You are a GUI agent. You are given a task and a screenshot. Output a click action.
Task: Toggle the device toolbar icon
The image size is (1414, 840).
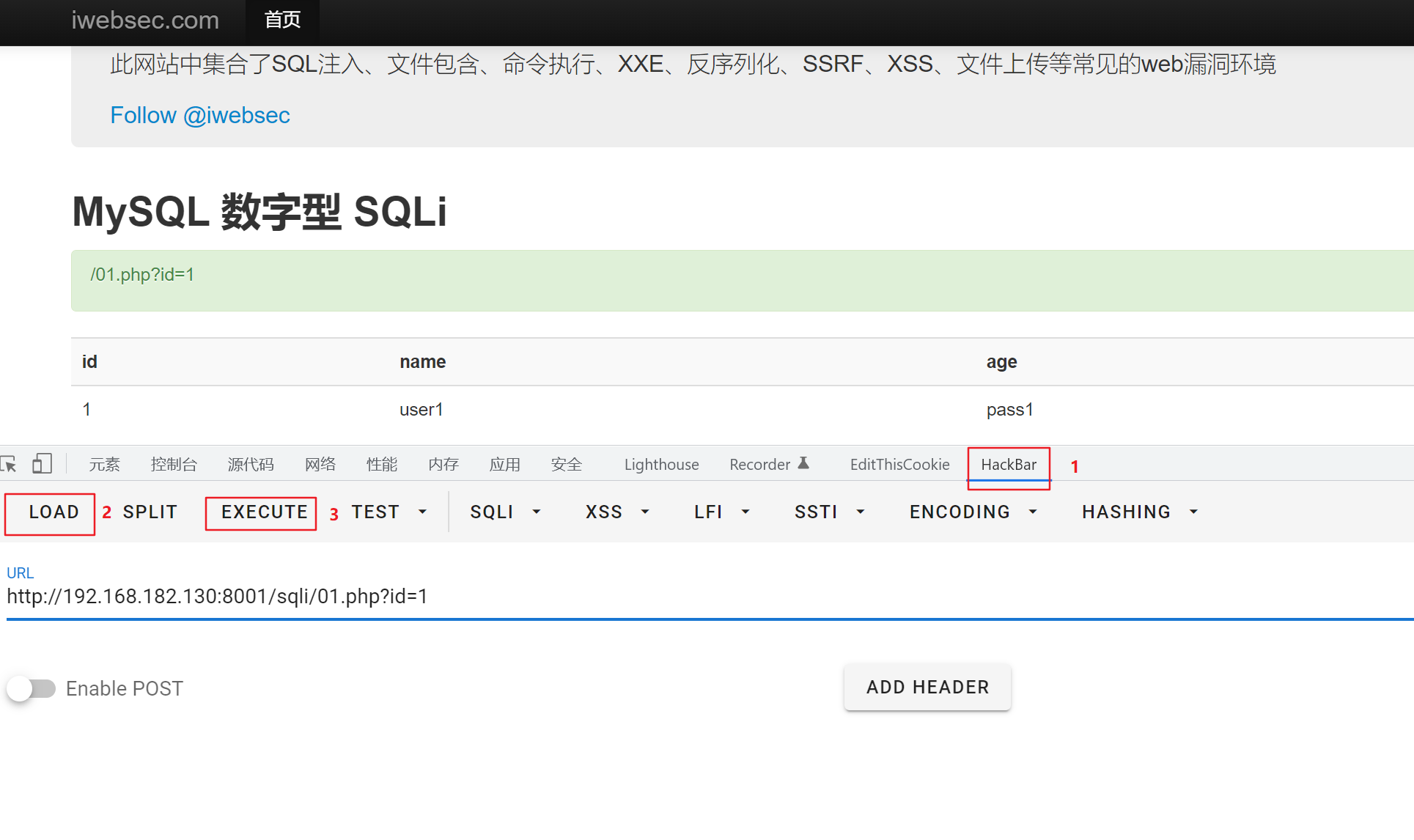pyautogui.click(x=42, y=463)
